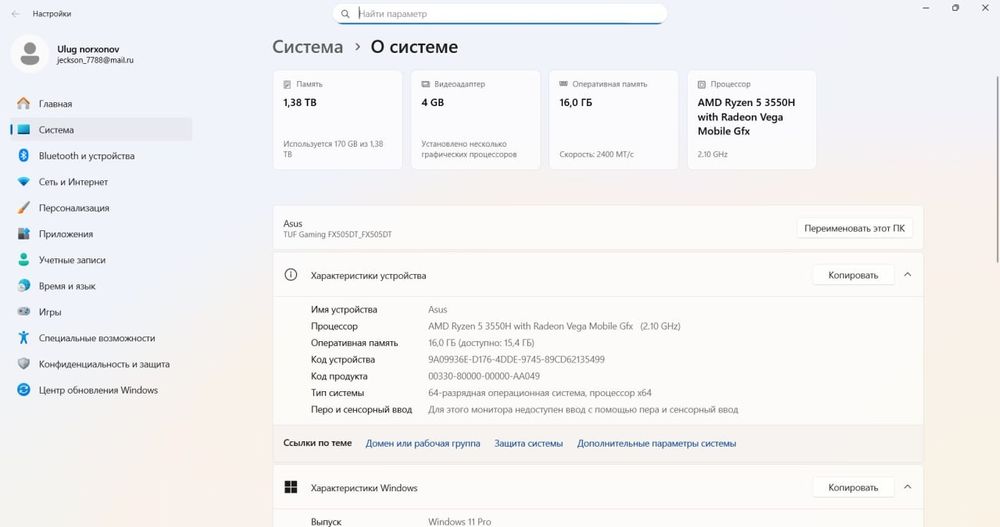
Task: Select the 64-разрядная операционная система text
Action: (x=540, y=392)
